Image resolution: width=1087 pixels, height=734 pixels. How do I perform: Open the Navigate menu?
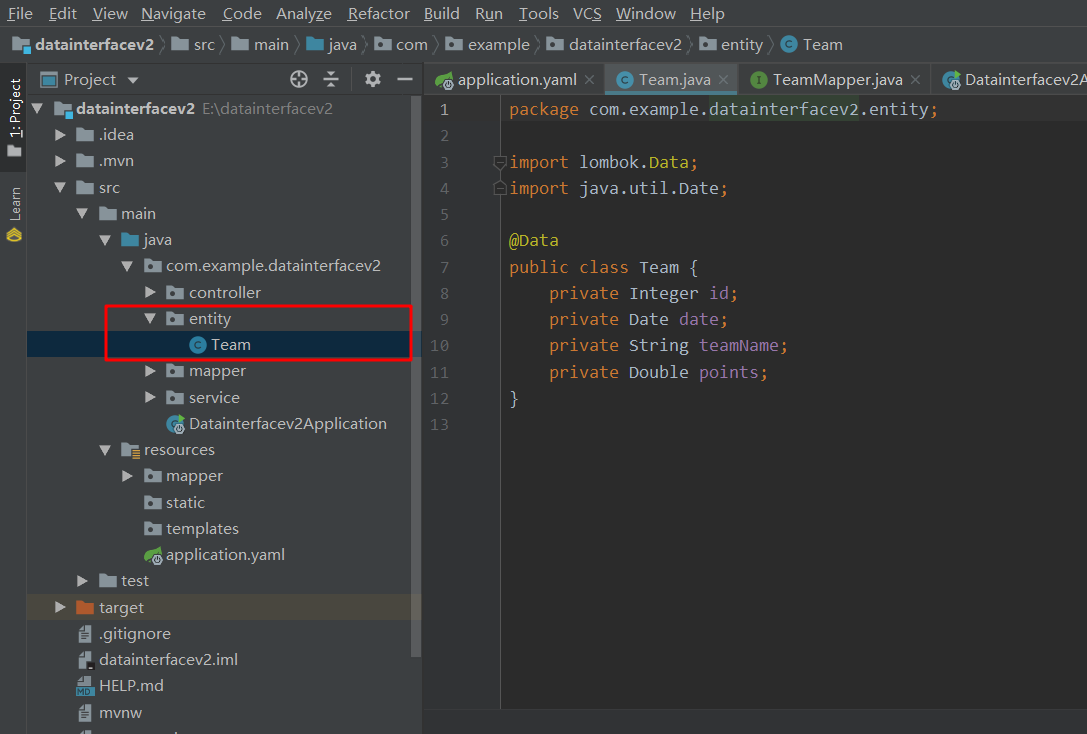173,14
